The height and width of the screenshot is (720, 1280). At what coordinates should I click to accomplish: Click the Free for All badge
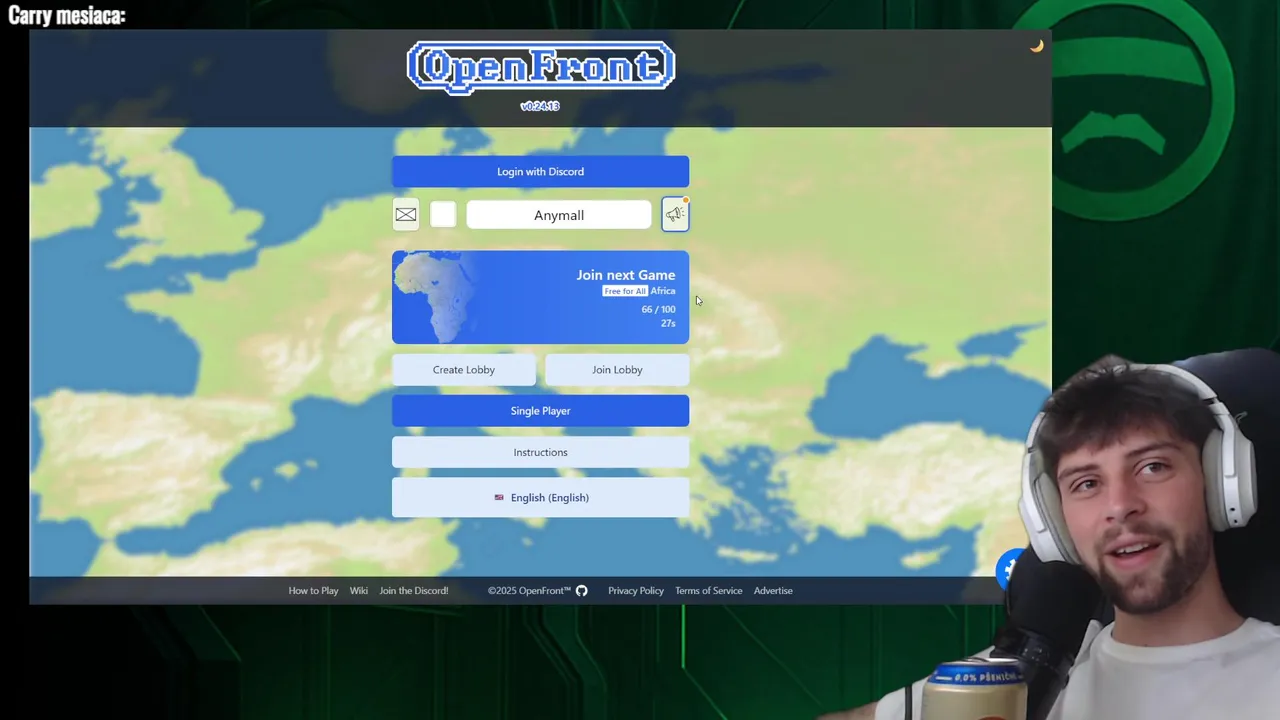pyautogui.click(x=625, y=291)
